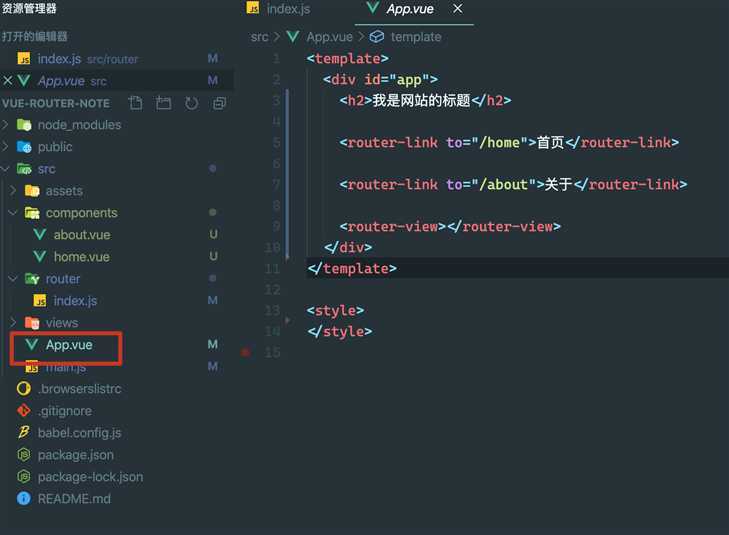Collapse all folders in explorer
729x535 pixels.
coord(219,103)
